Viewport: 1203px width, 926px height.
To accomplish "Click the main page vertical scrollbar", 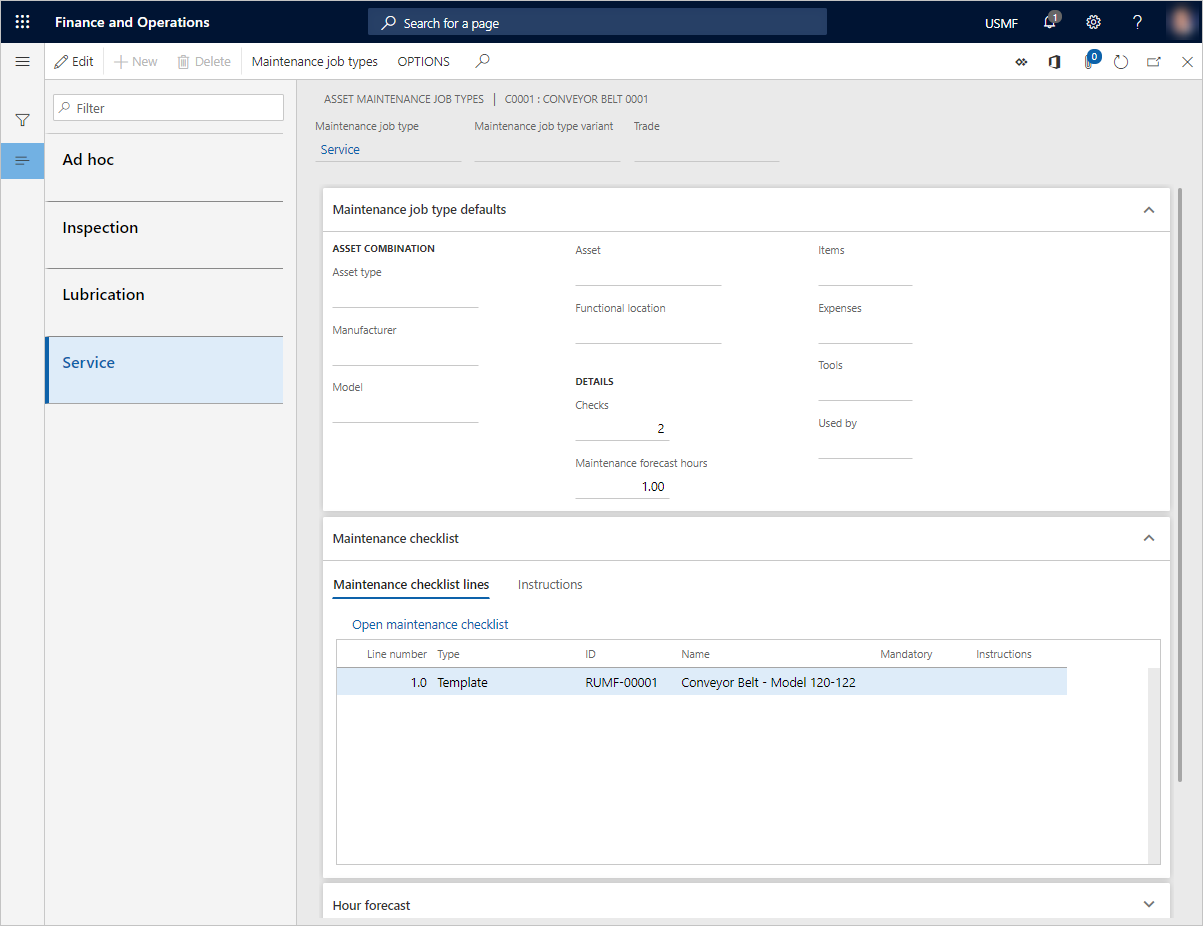I will [x=1180, y=484].
